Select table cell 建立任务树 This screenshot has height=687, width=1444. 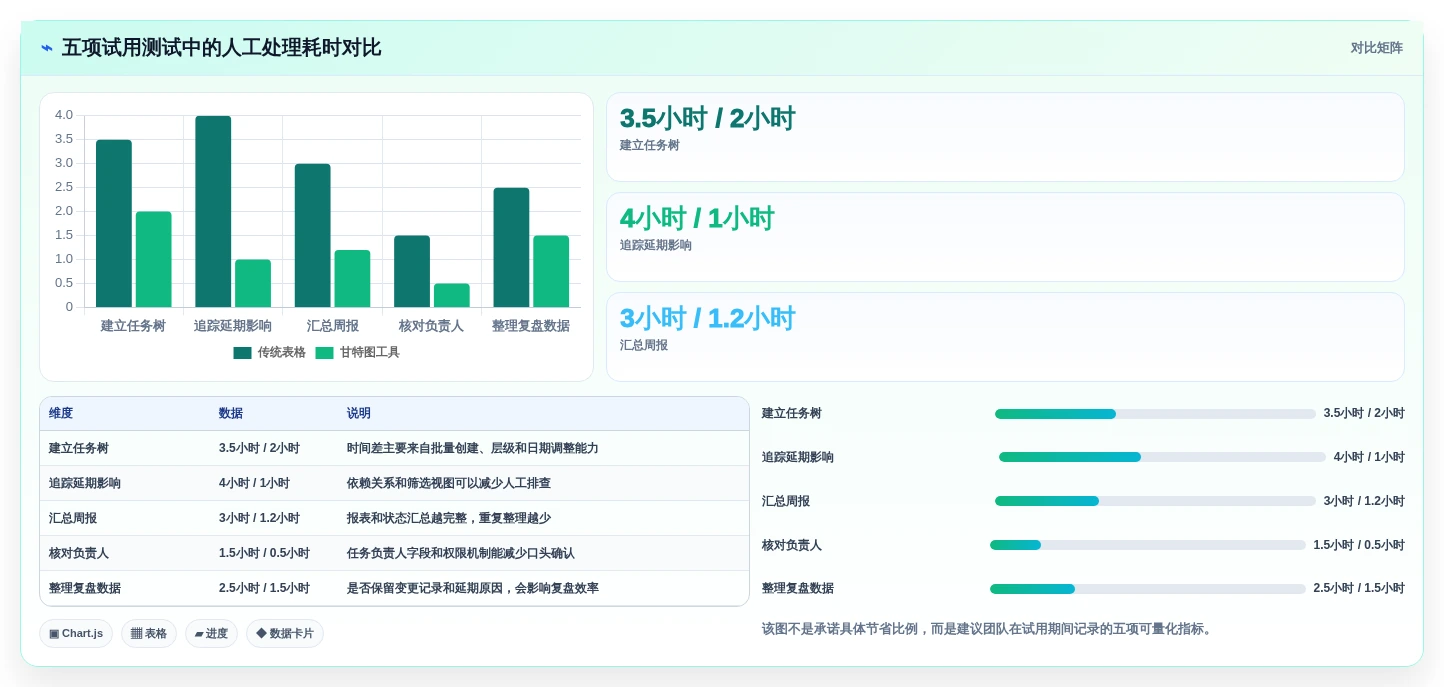[x=79, y=448]
